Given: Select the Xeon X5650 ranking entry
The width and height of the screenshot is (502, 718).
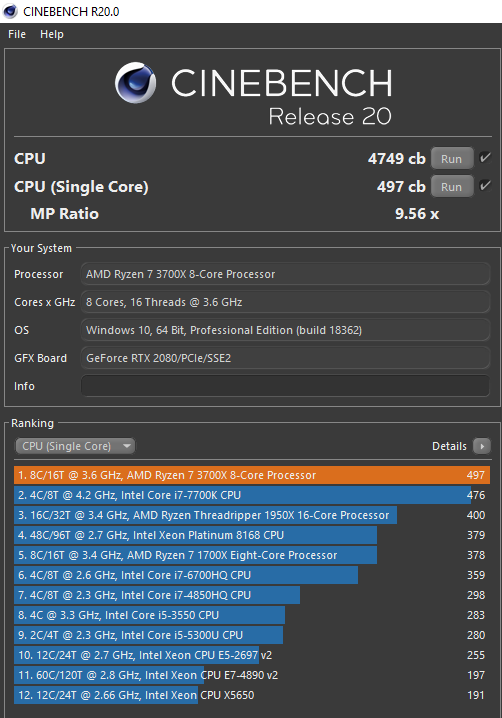Looking at the screenshot, I should pyautogui.click(x=252, y=695).
